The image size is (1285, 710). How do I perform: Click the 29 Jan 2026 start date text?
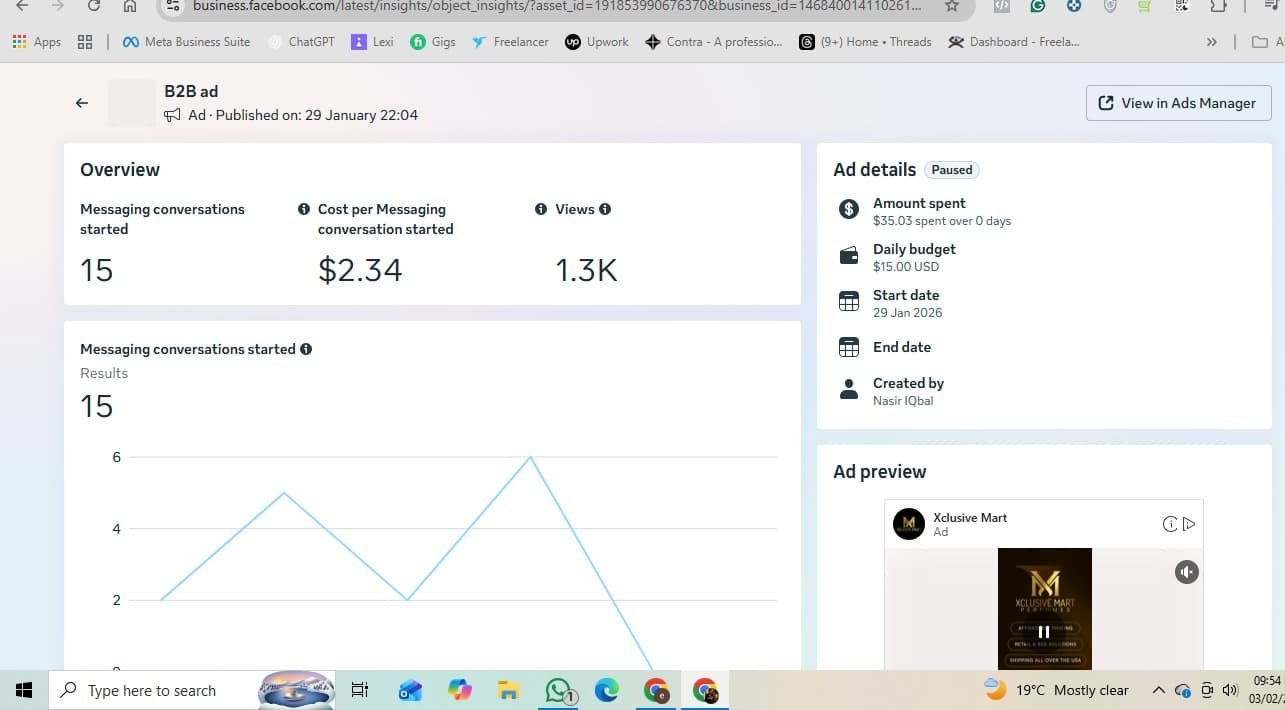[908, 313]
